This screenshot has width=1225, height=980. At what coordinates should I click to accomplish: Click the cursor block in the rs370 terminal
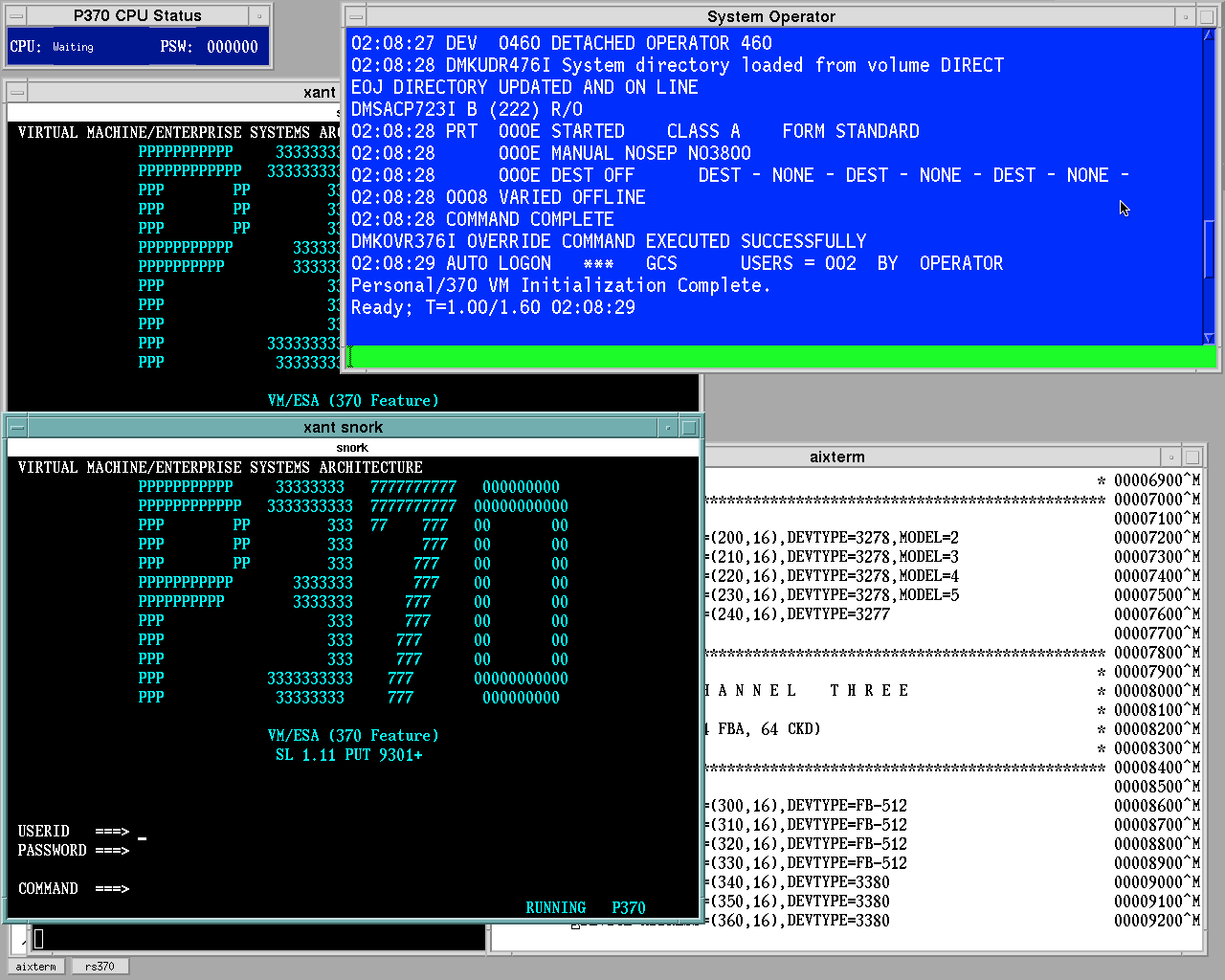point(39,939)
